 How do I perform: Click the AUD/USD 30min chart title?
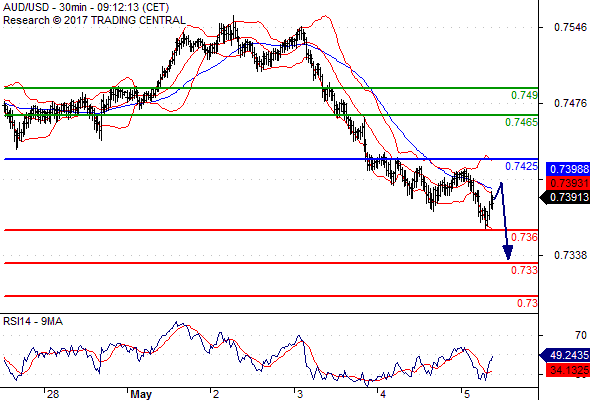pos(86,7)
